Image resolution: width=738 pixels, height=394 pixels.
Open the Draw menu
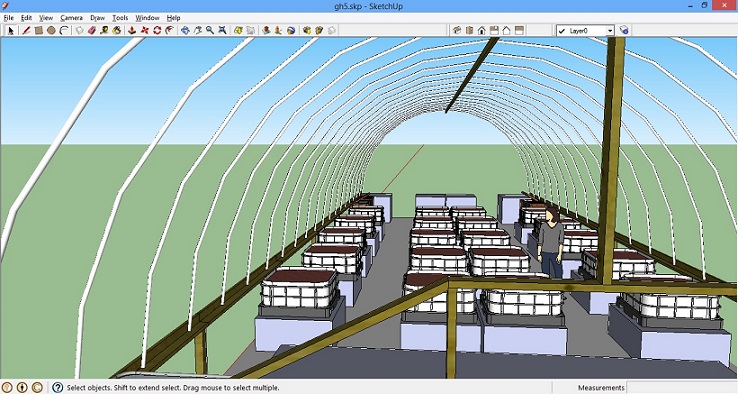click(x=97, y=18)
